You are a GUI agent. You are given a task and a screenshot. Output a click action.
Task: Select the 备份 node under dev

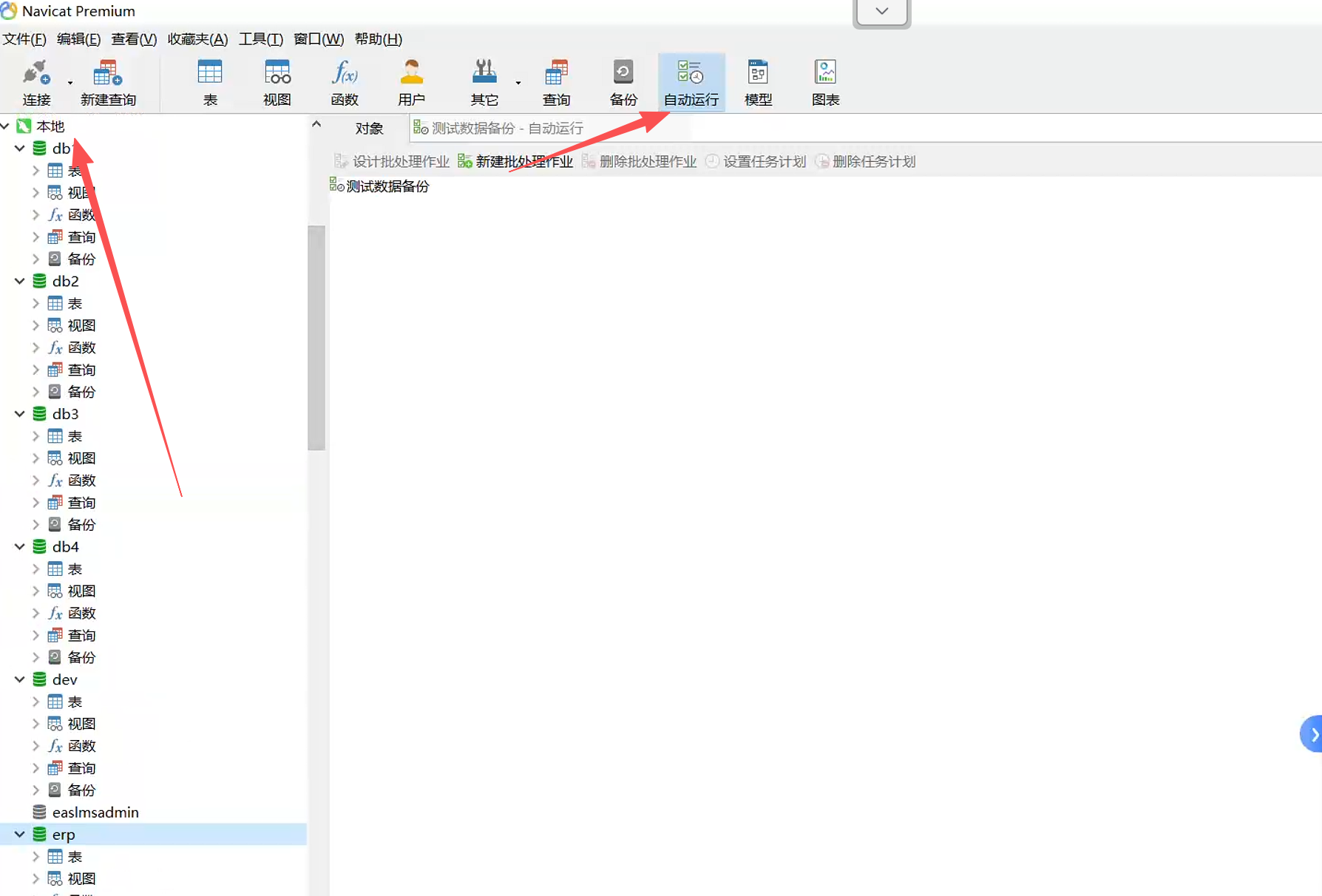pos(81,790)
